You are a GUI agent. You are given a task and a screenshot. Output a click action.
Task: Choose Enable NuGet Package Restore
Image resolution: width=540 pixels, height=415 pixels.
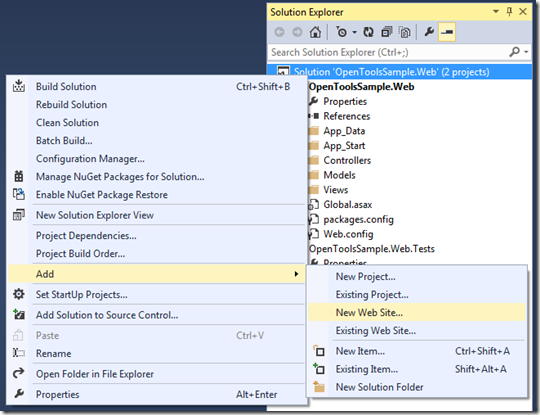point(156,195)
